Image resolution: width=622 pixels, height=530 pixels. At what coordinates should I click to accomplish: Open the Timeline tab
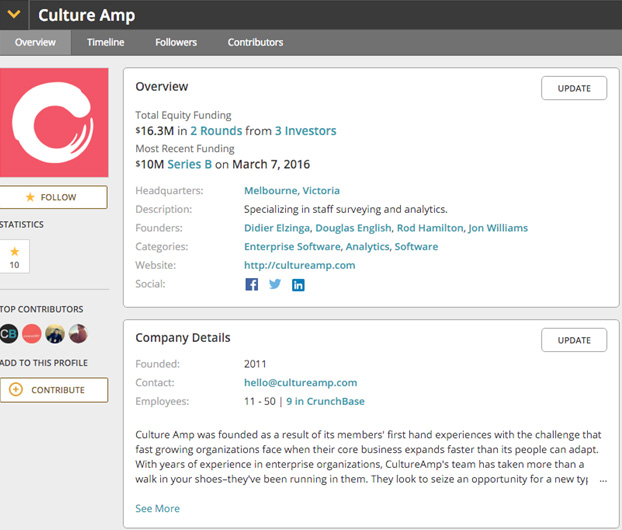tap(106, 42)
